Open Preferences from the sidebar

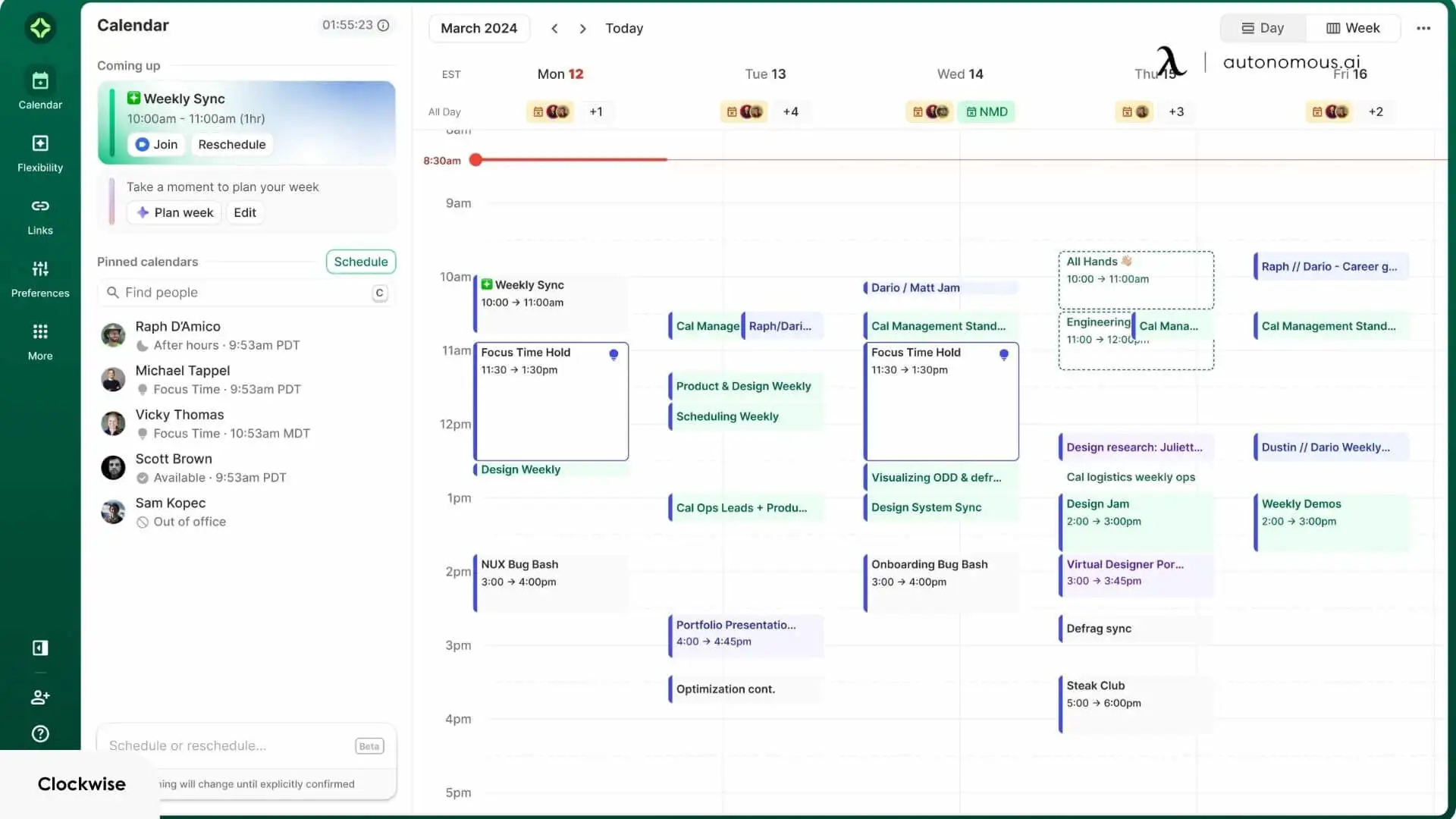tap(39, 277)
